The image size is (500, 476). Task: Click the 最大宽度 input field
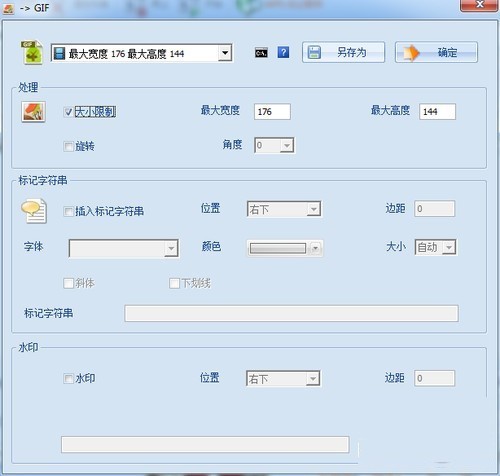(272, 111)
